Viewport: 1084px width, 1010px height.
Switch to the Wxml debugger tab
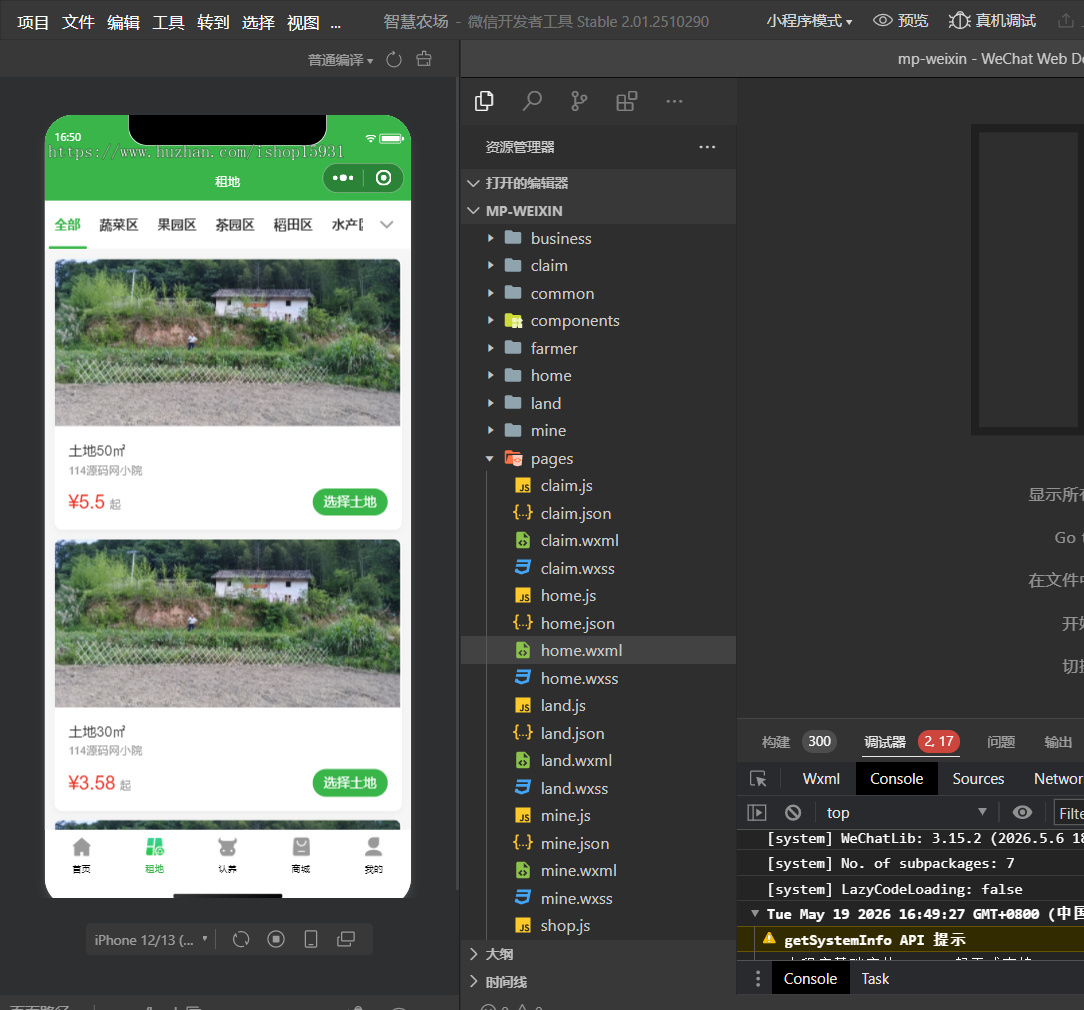point(821,778)
